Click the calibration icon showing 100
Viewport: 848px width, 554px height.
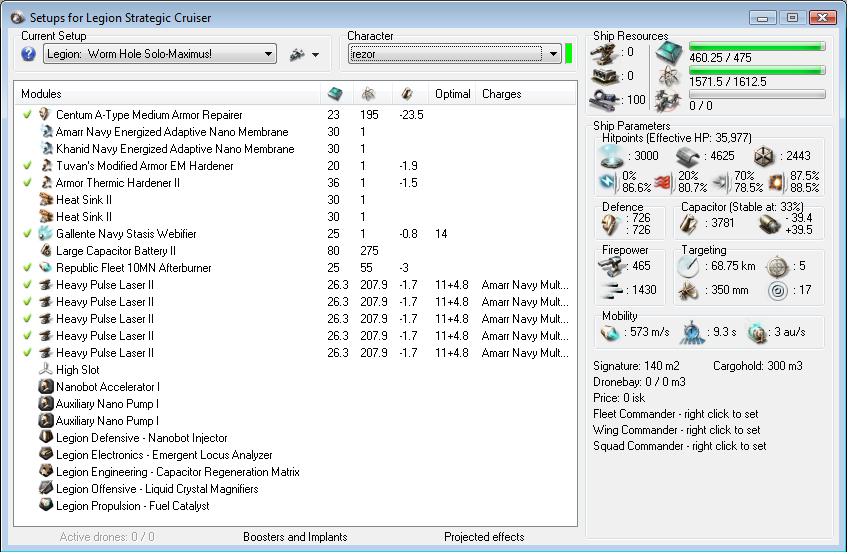605,100
